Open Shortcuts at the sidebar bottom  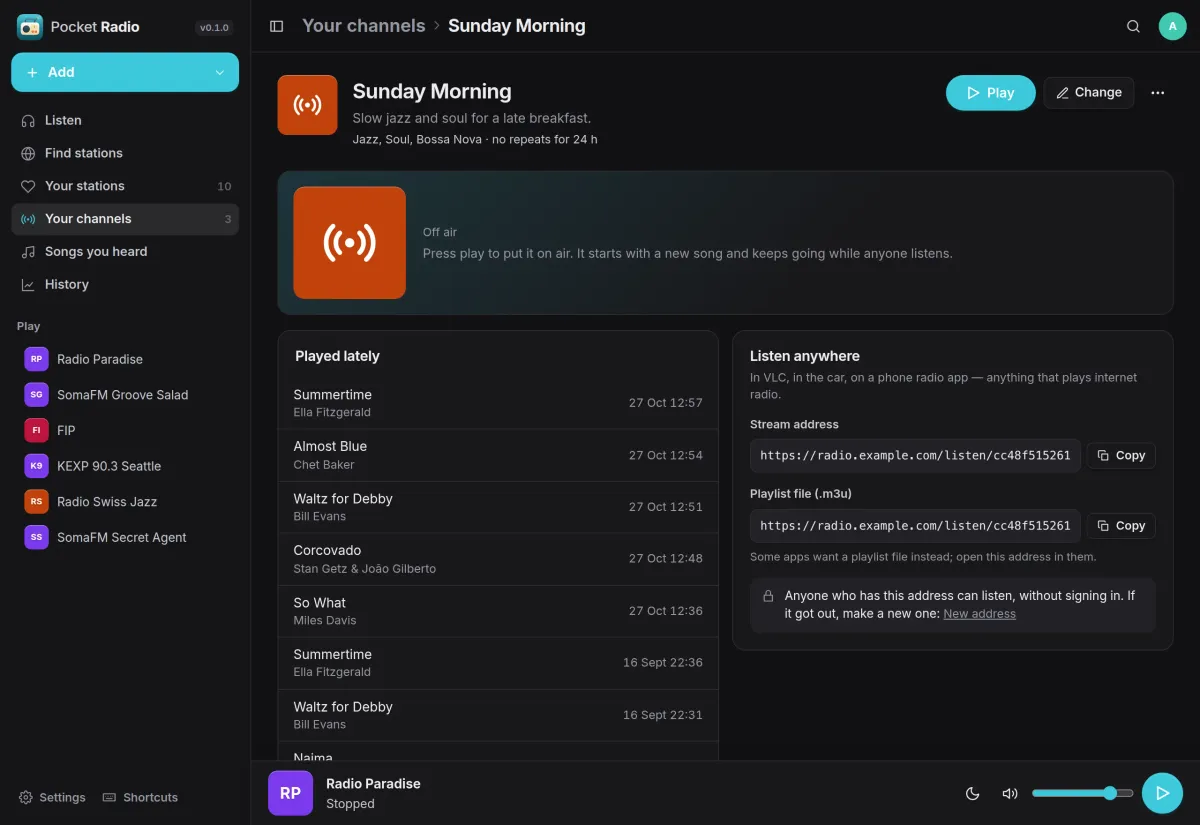(140, 797)
